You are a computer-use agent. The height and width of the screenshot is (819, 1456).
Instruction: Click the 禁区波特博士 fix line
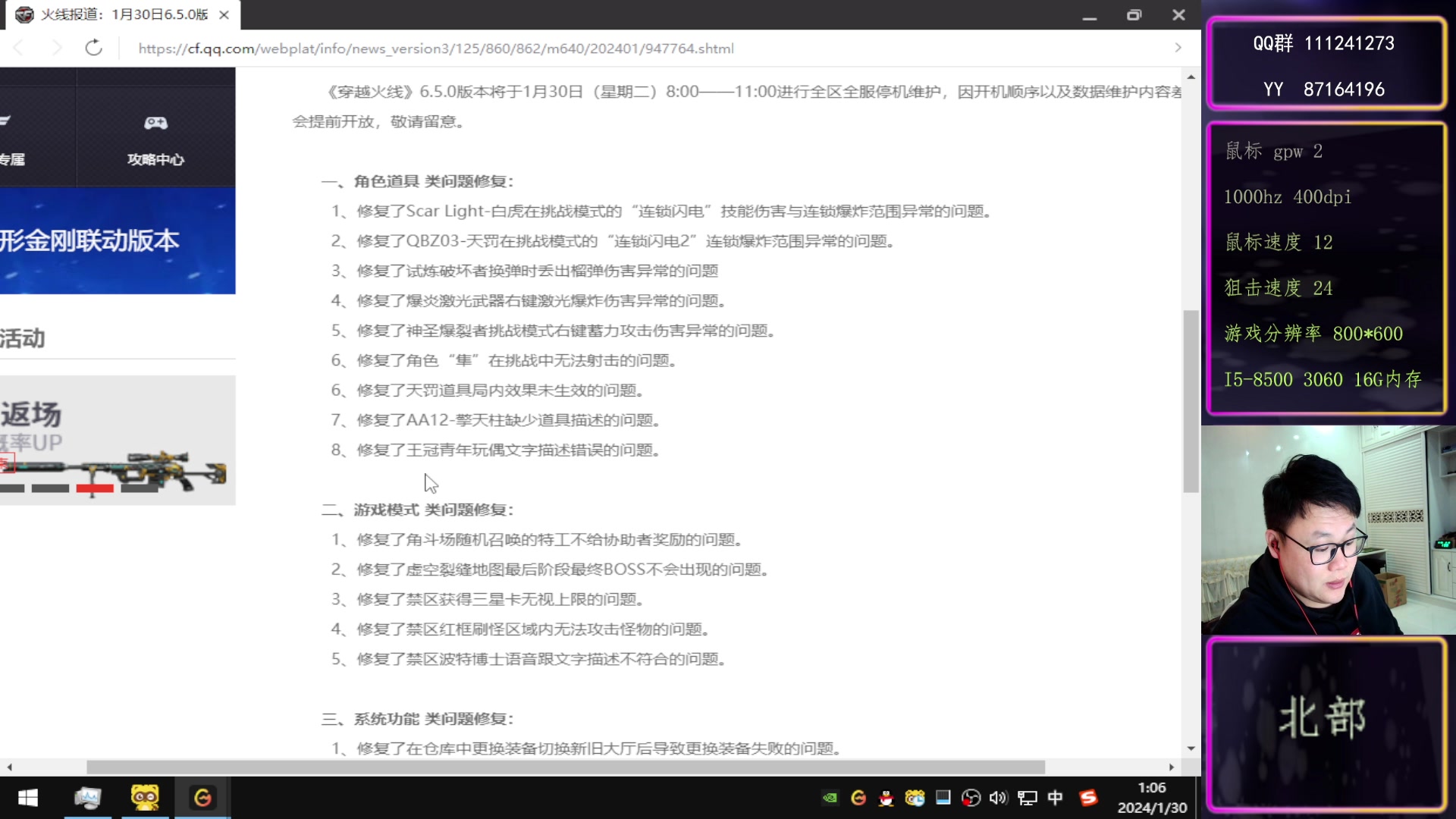coord(529,659)
